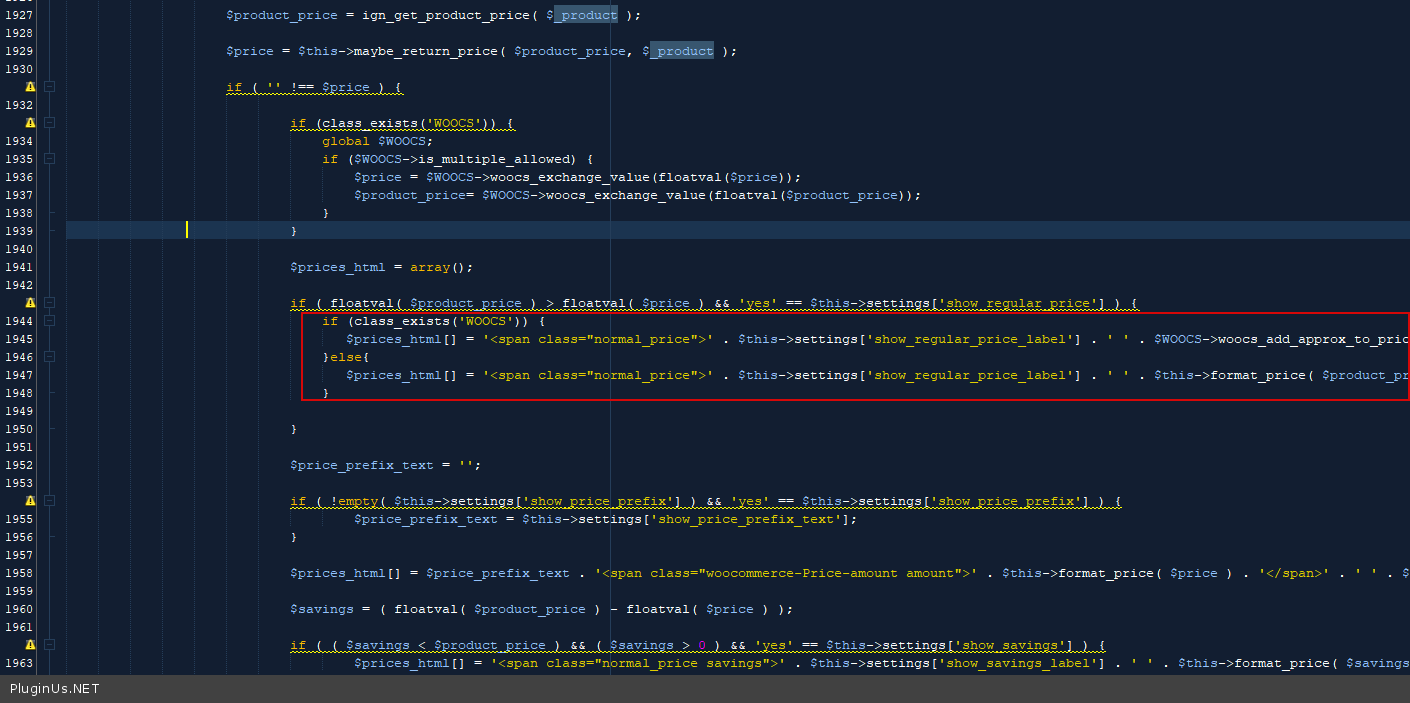1410x703 pixels.
Task: Collapse the fold at line 1944
Action: (49, 321)
